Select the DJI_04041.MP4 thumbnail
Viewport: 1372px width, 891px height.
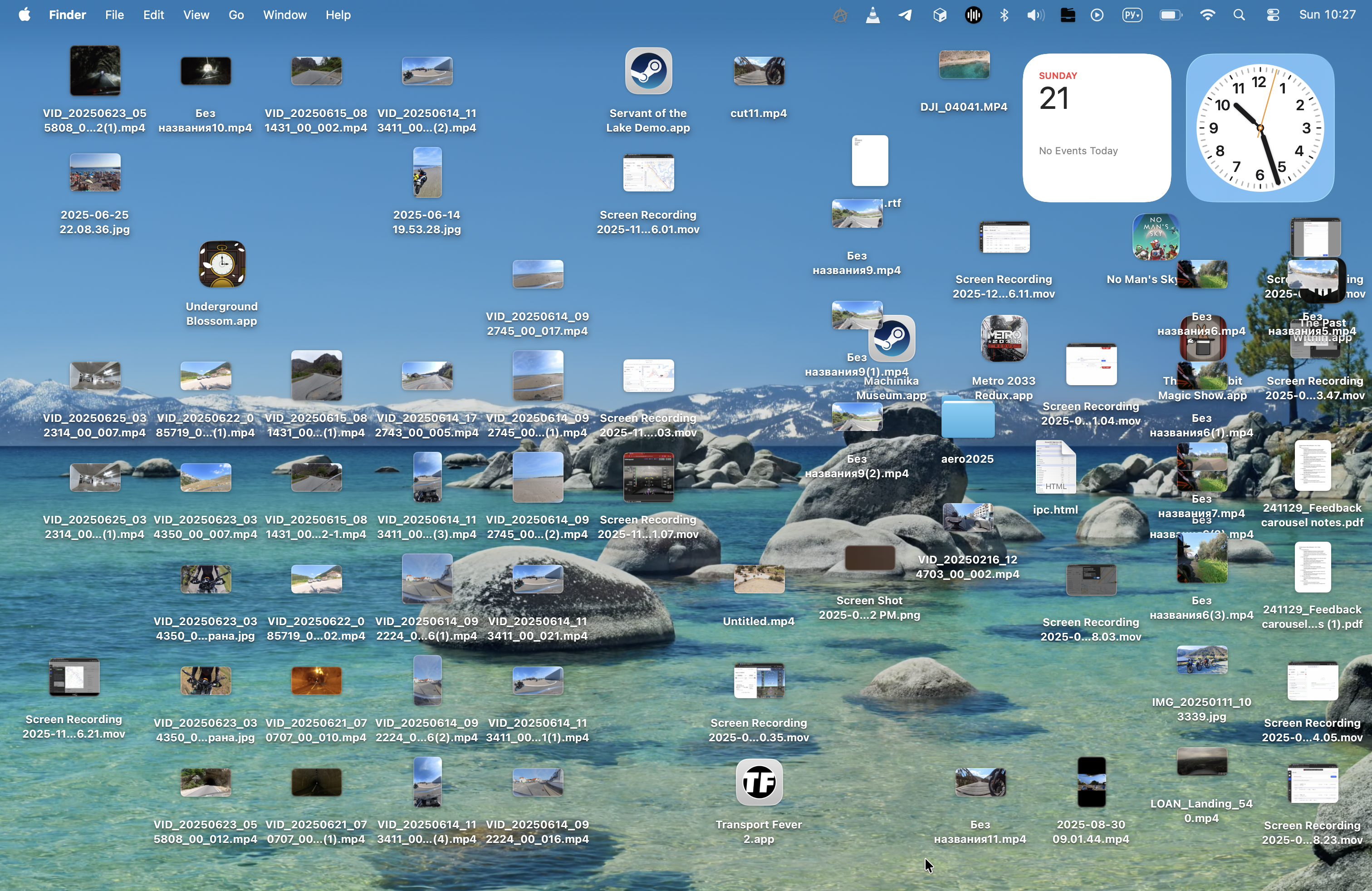coord(964,64)
